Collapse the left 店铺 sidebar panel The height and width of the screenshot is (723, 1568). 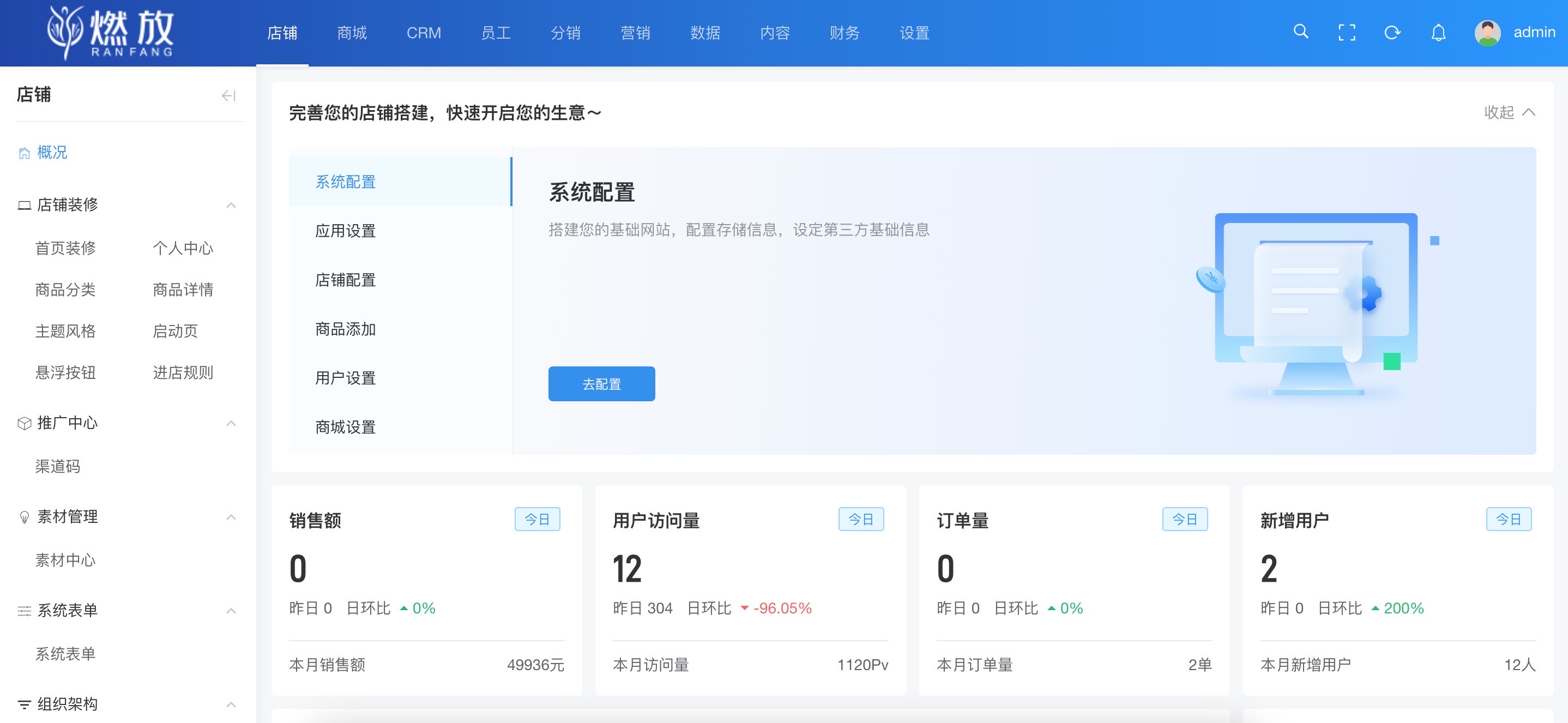pyautogui.click(x=228, y=95)
